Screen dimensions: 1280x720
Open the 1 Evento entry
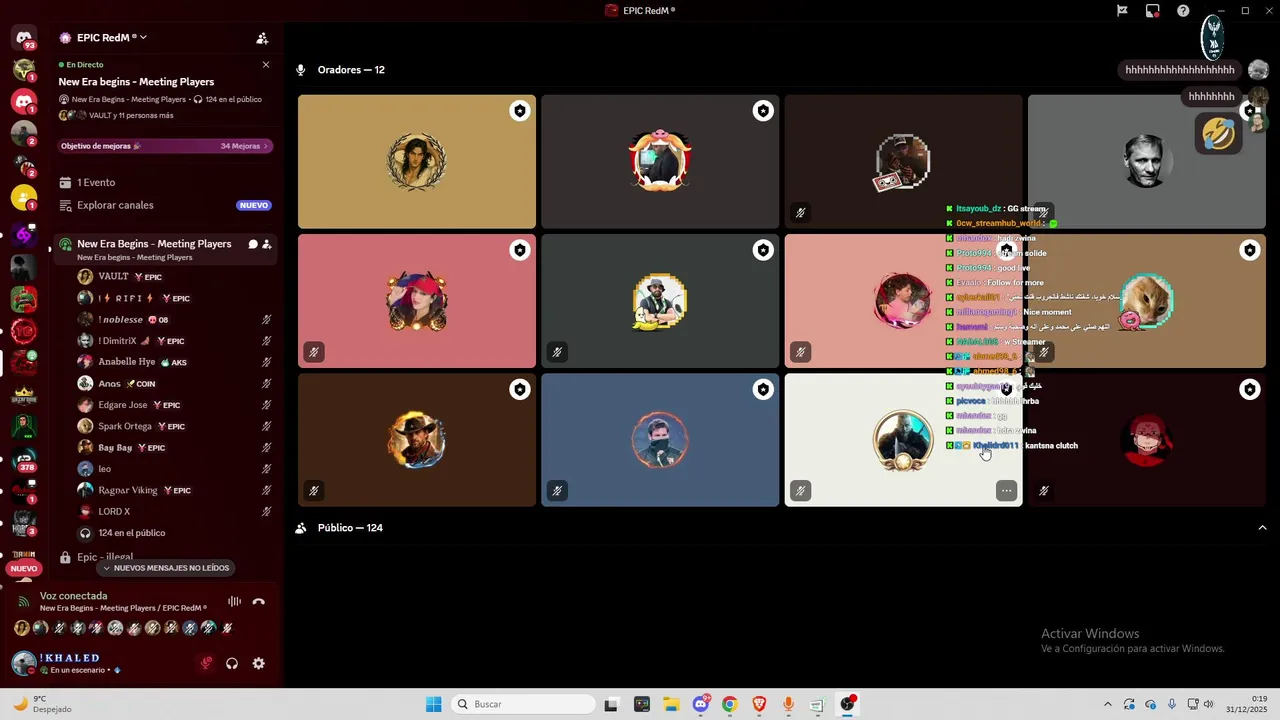click(165, 183)
